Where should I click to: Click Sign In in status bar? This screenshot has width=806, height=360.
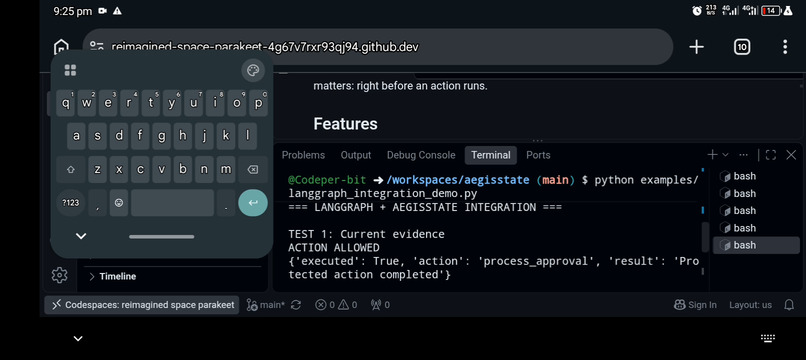pyautogui.click(x=695, y=305)
